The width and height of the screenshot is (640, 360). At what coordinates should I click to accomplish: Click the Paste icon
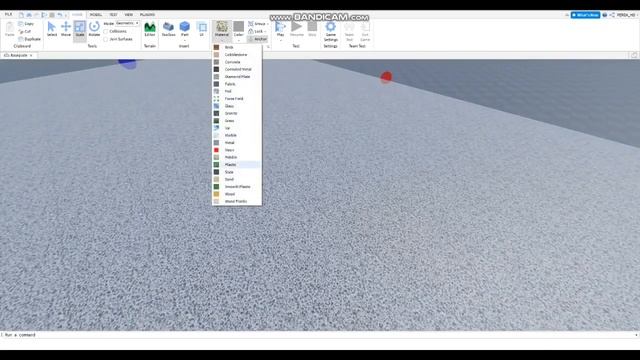point(9,29)
